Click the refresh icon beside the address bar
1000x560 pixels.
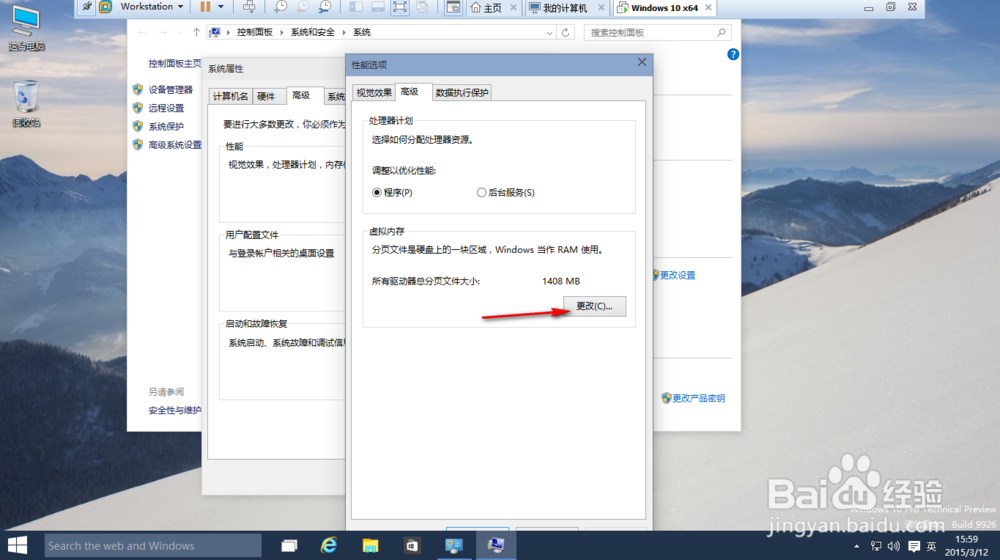pos(565,33)
